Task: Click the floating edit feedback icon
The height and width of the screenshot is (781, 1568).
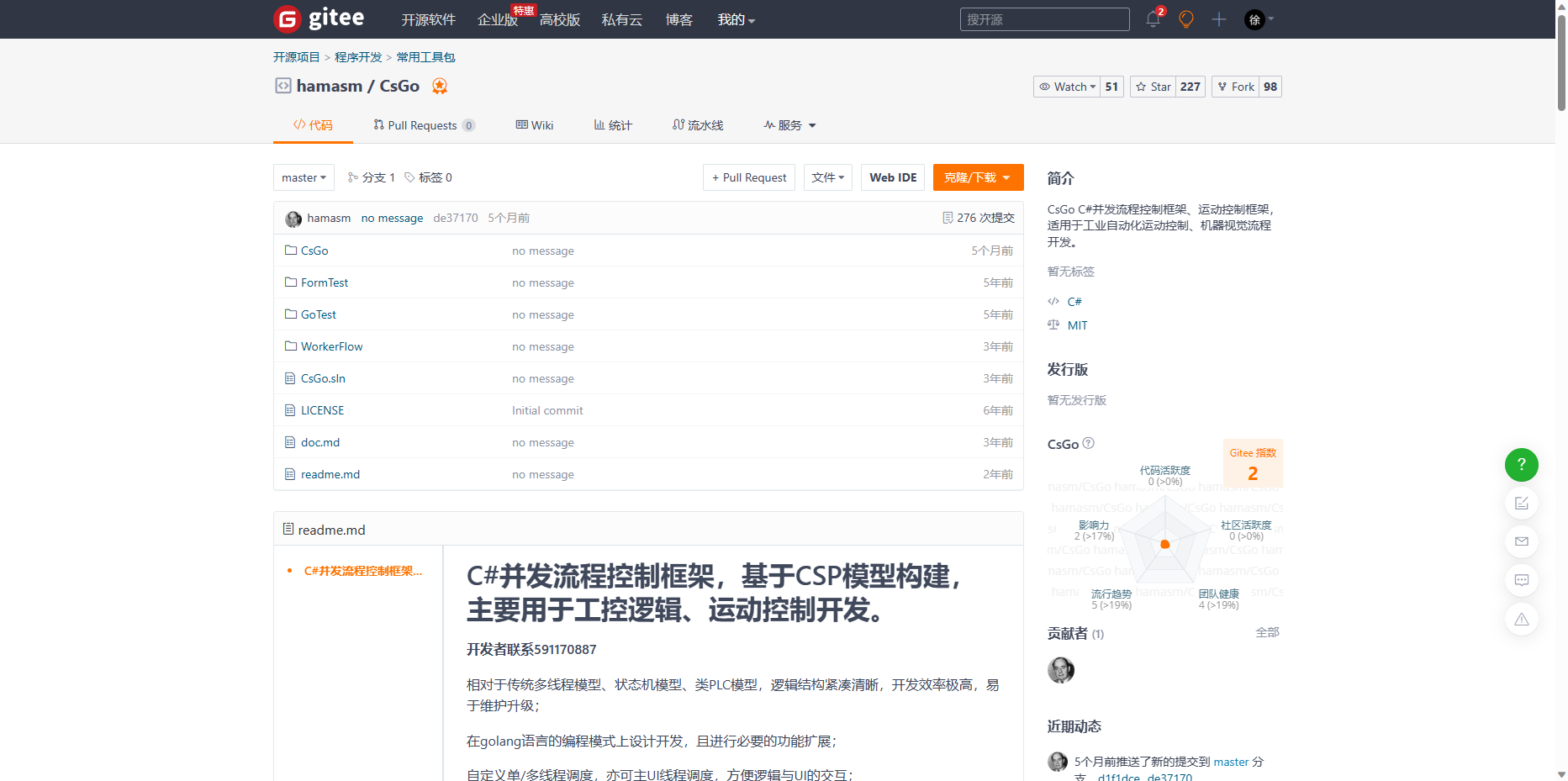Action: point(1521,503)
